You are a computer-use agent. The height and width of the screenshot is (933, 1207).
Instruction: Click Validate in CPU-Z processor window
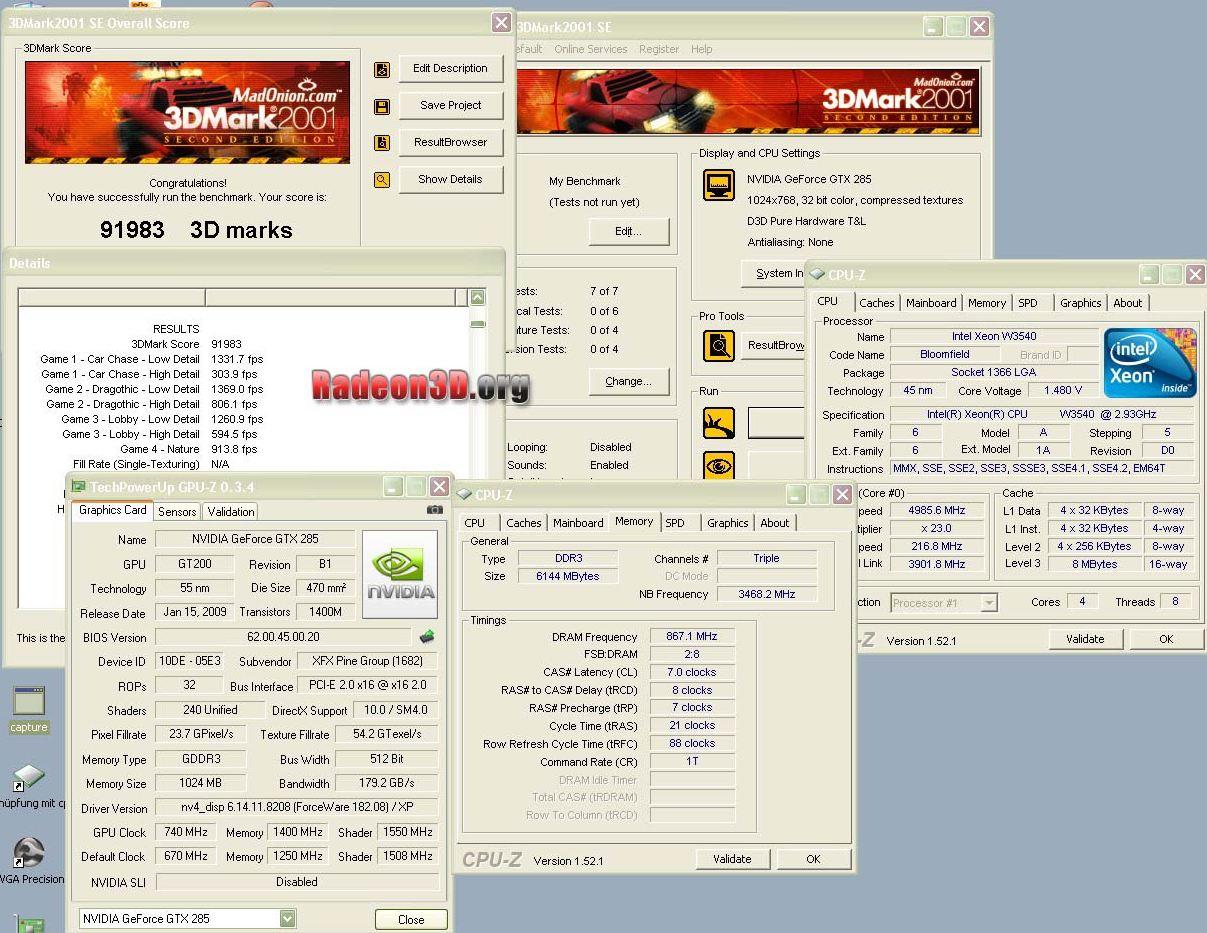point(1085,639)
